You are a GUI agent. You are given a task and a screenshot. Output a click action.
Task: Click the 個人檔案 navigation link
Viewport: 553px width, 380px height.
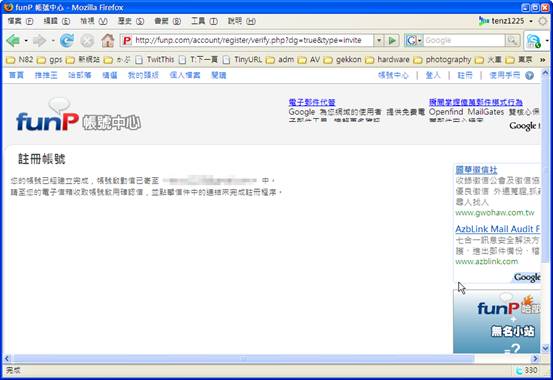tap(185, 75)
